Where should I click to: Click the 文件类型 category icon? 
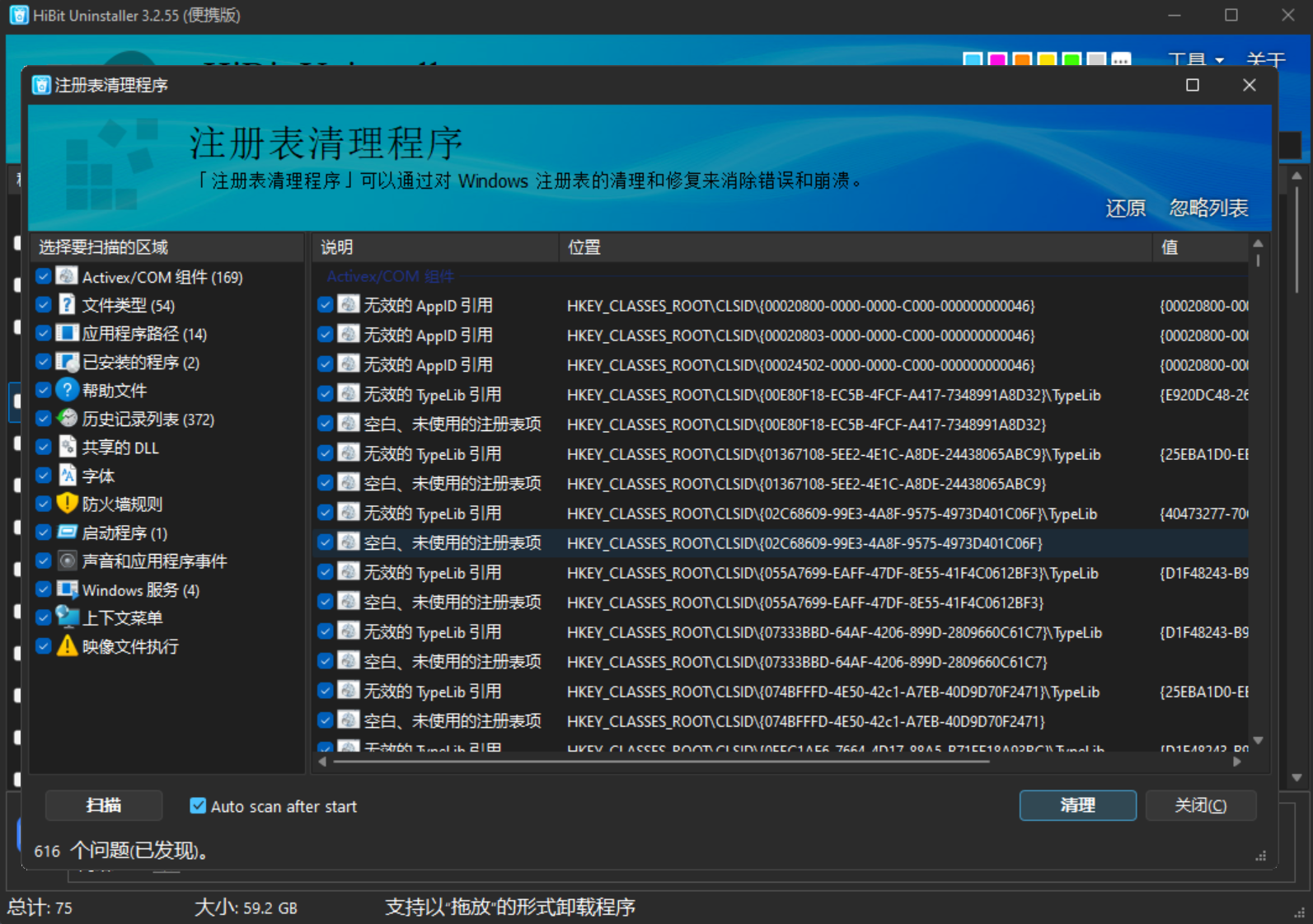click(68, 305)
